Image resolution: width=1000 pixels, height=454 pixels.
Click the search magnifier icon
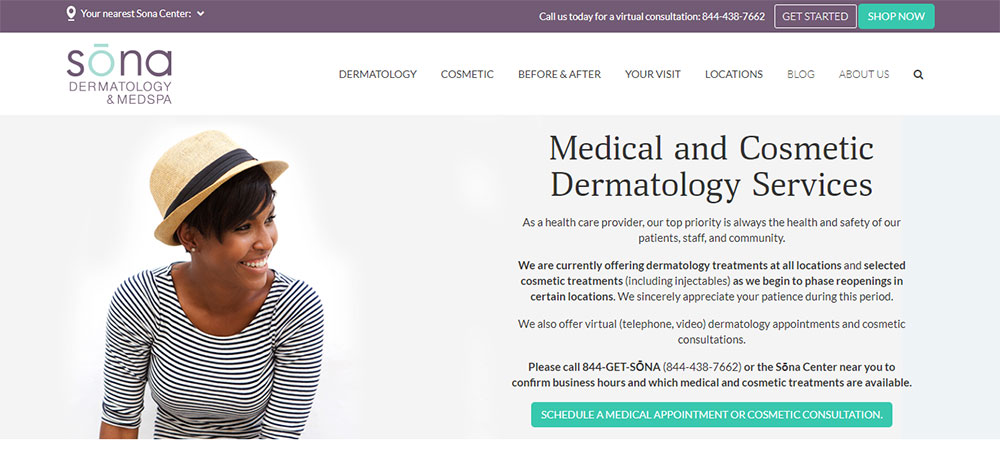pyautogui.click(x=918, y=74)
